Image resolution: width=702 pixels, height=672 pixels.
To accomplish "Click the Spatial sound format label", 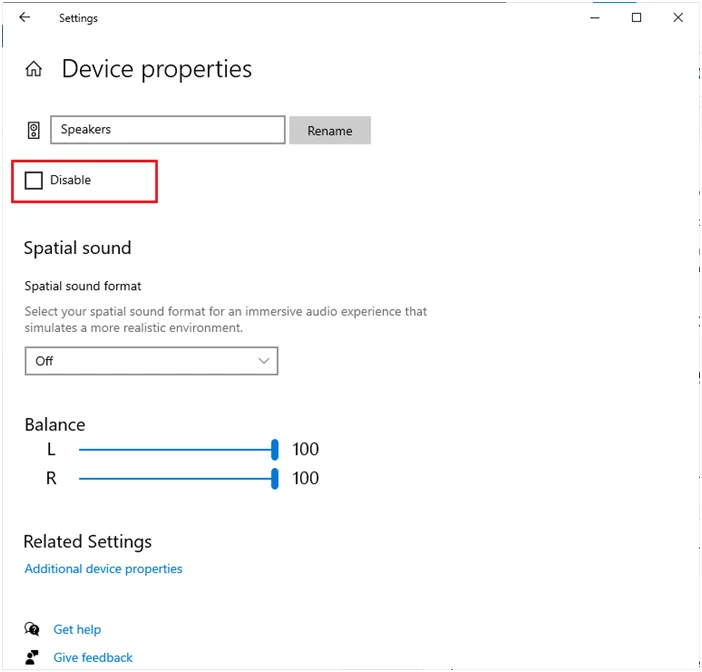I will (83, 286).
